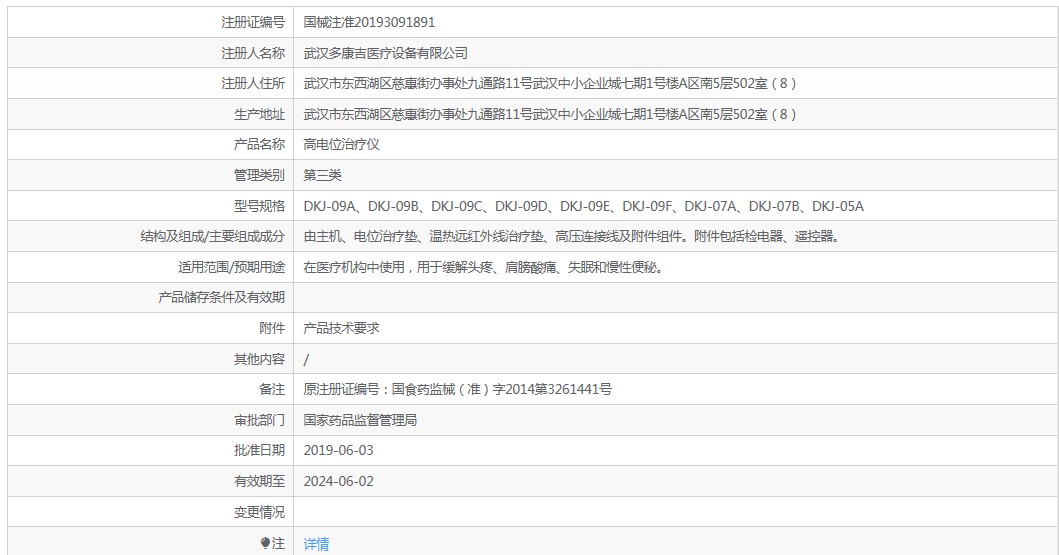
Task: Click the 审批部门 label
Action: (259, 421)
